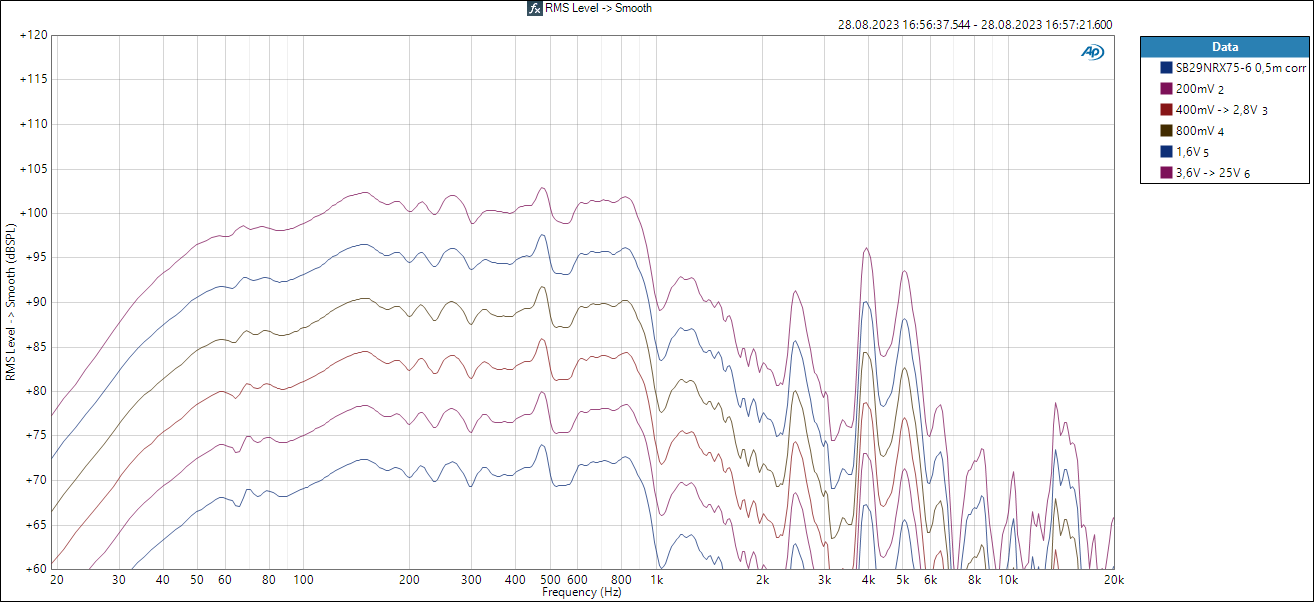The image size is (1314, 602).
Task: Click the 200 label on the frequency axis
Action: tap(410, 580)
